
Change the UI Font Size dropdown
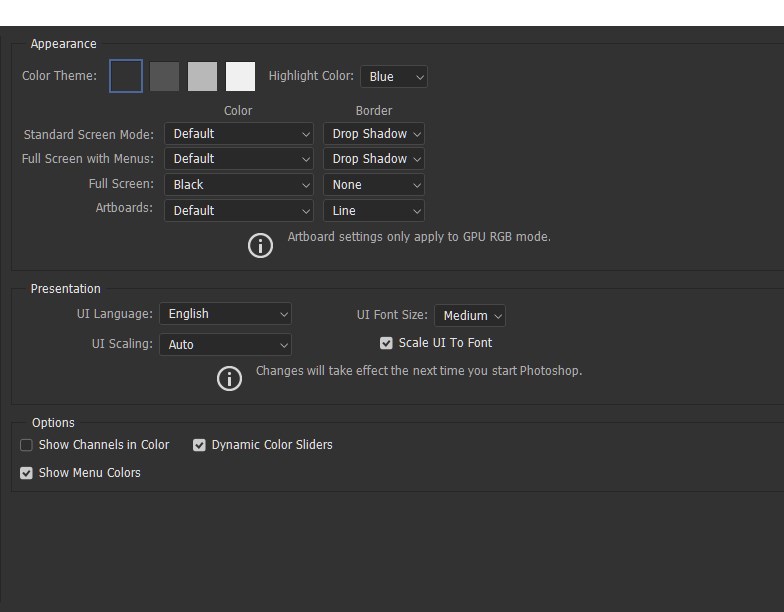(470, 316)
